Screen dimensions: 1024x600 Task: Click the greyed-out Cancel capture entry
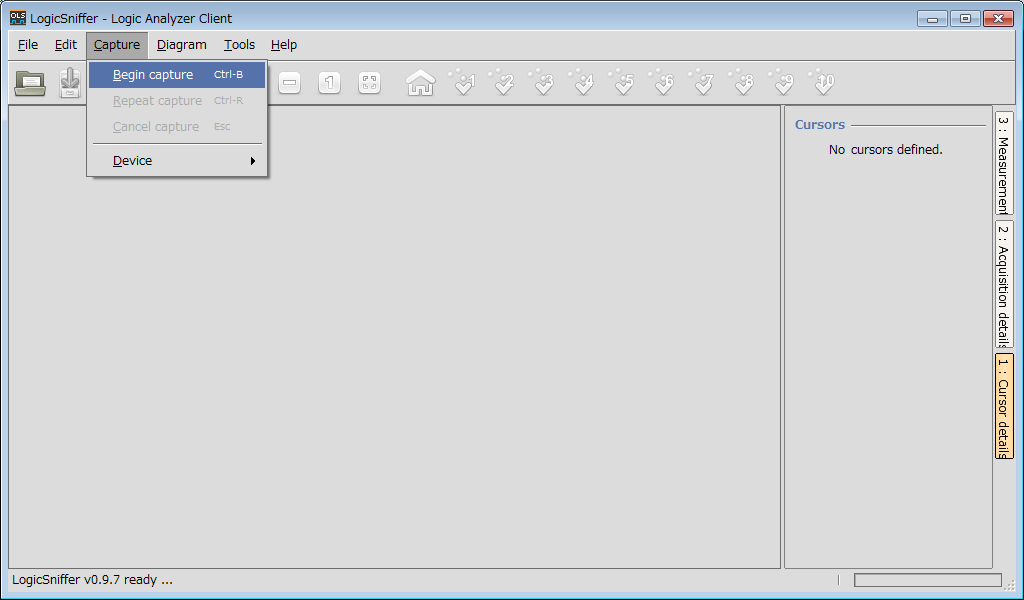177,127
